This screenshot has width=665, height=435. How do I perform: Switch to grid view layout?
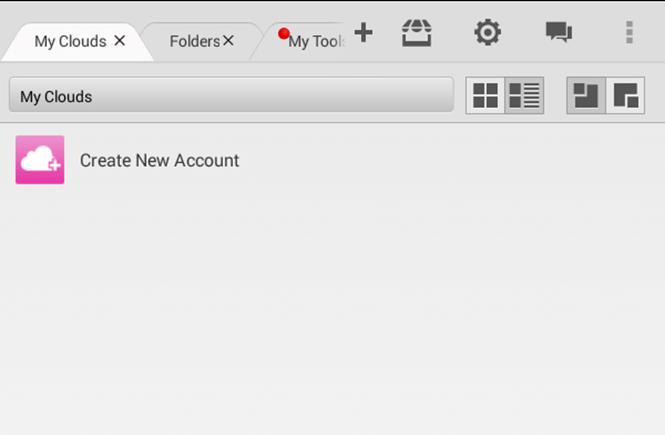[485, 96]
